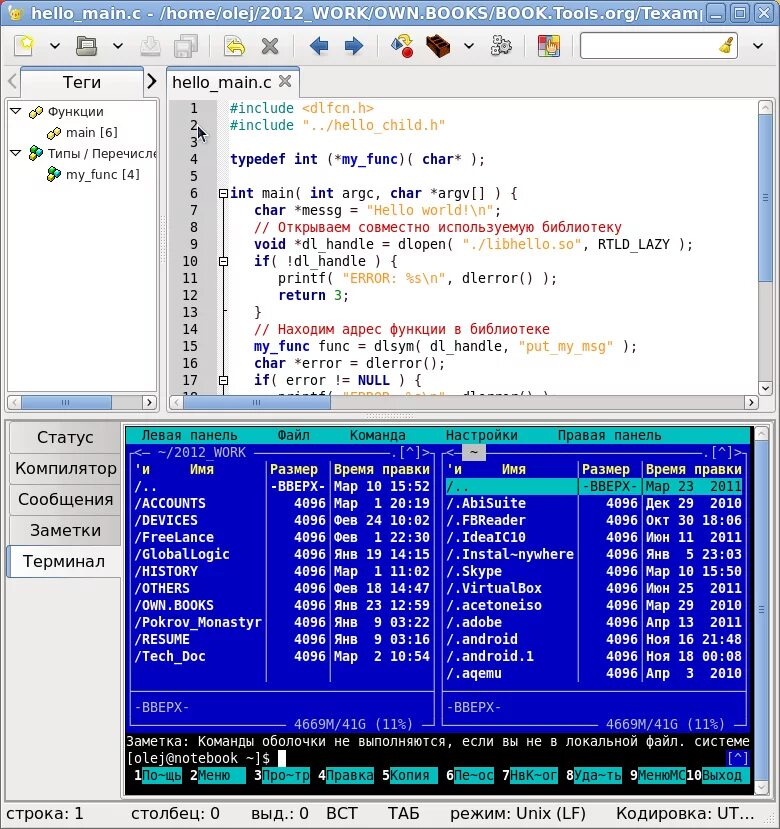This screenshot has height=829, width=780.
Task: Click the 4 Правка function key button
Action: pos(346,775)
